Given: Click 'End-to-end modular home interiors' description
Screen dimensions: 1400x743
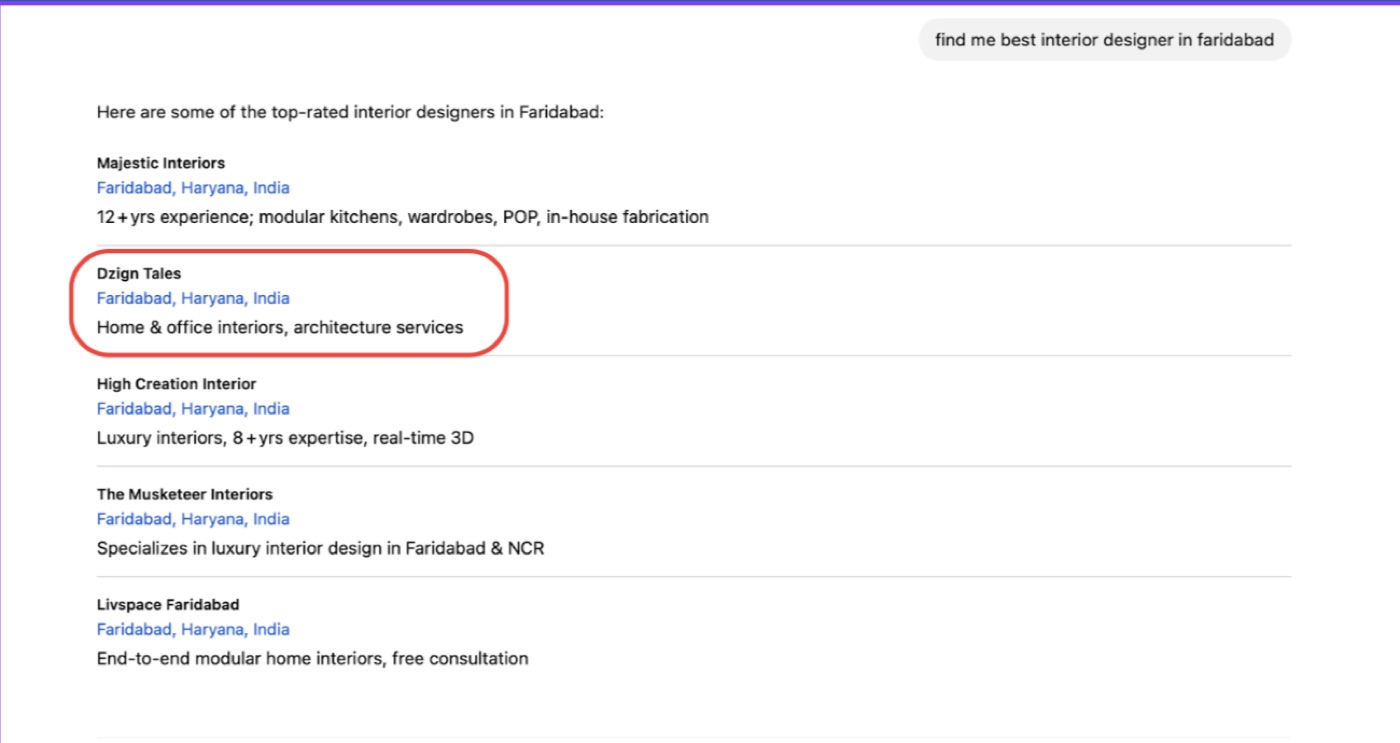Looking at the screenshot, I should tap(313, 659).
